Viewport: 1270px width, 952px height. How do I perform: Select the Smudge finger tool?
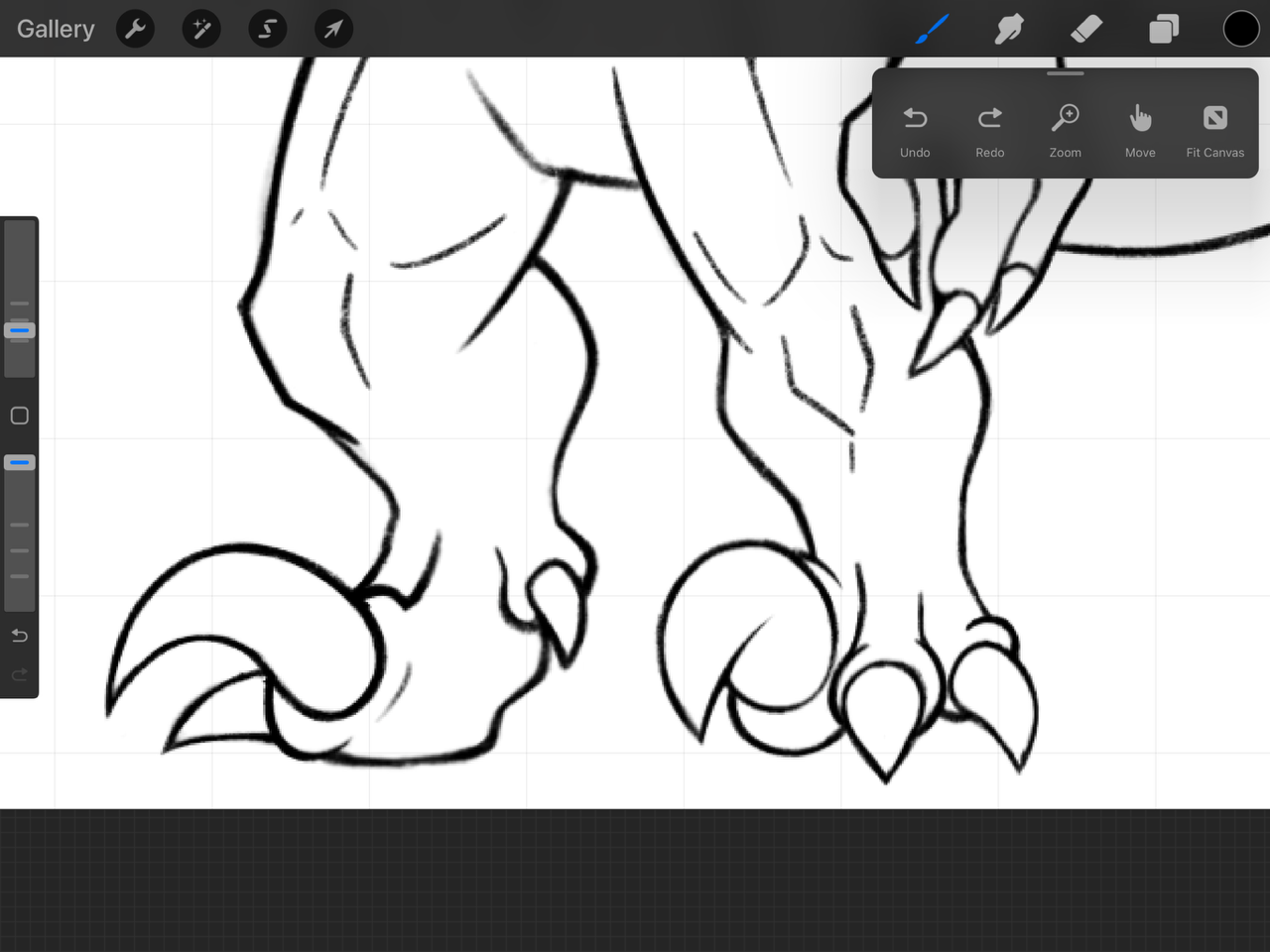pyautogui.click(x=1009, y=29)
